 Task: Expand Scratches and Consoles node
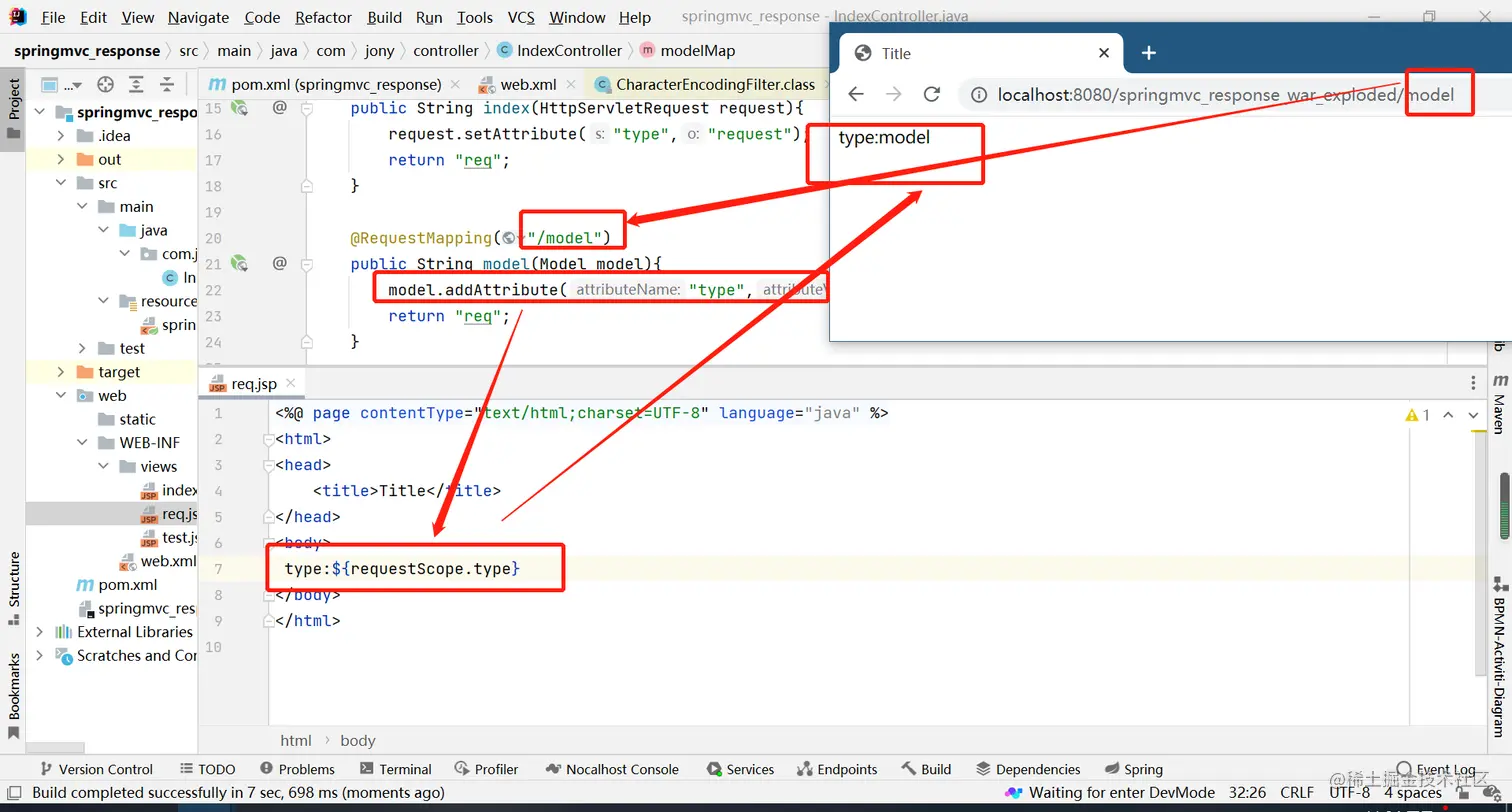click(39, 656)
